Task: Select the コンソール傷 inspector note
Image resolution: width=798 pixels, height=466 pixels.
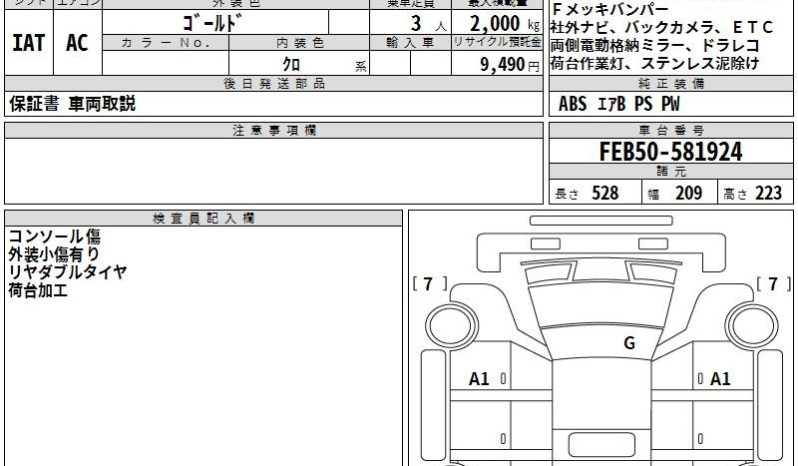Action: [x=54, y=237]
